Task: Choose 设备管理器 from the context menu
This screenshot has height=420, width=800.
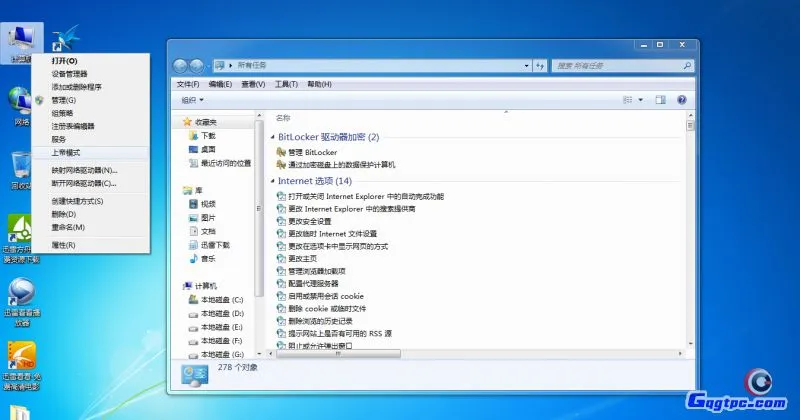Action: [x=91, y=74]
